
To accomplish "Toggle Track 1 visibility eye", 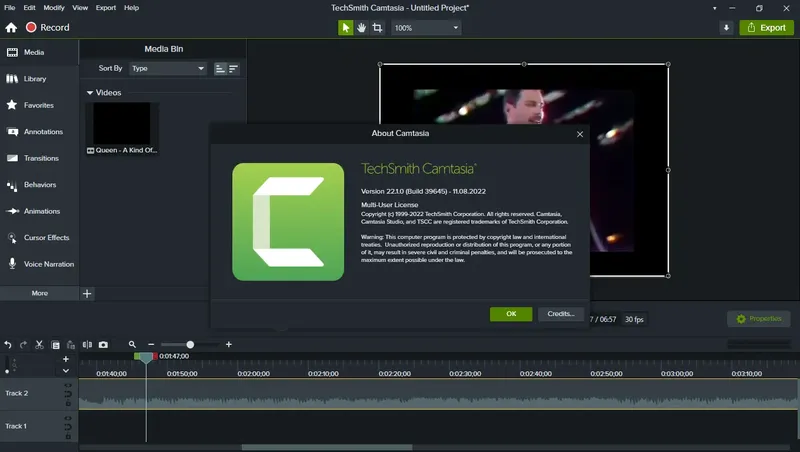I will click(x=68, y=418).
